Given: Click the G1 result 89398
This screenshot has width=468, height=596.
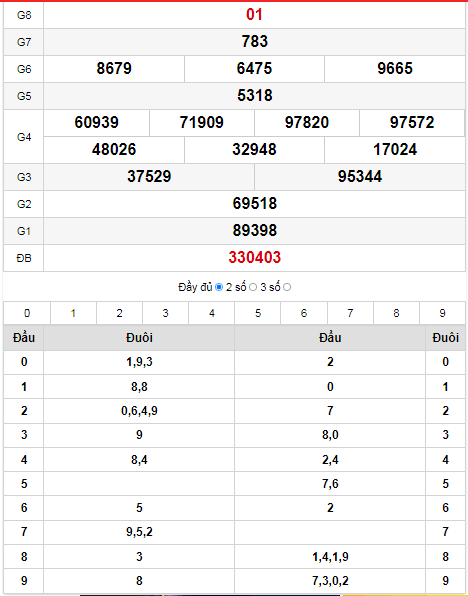Looking at the screenshot, I should pyautogui.click(x=255, y=231).
